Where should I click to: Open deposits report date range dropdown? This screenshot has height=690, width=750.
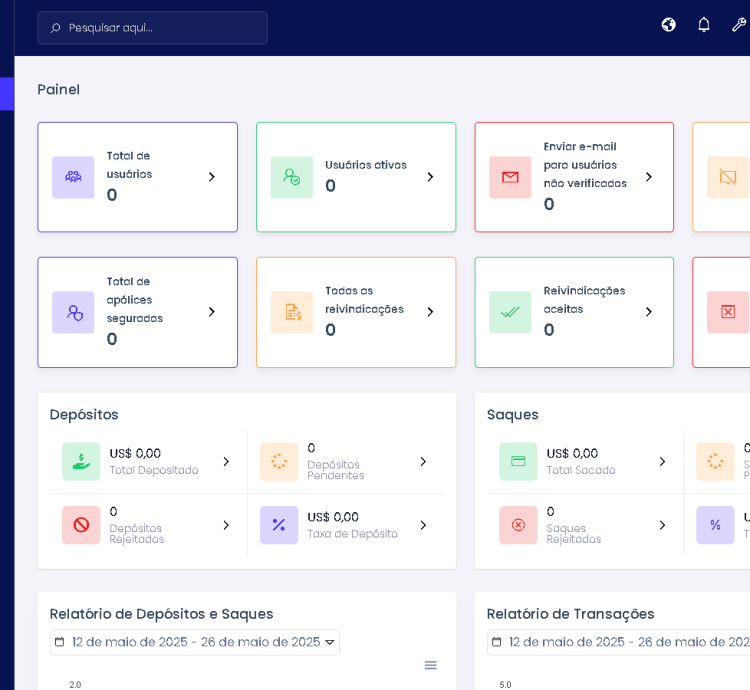click(195, 642)
